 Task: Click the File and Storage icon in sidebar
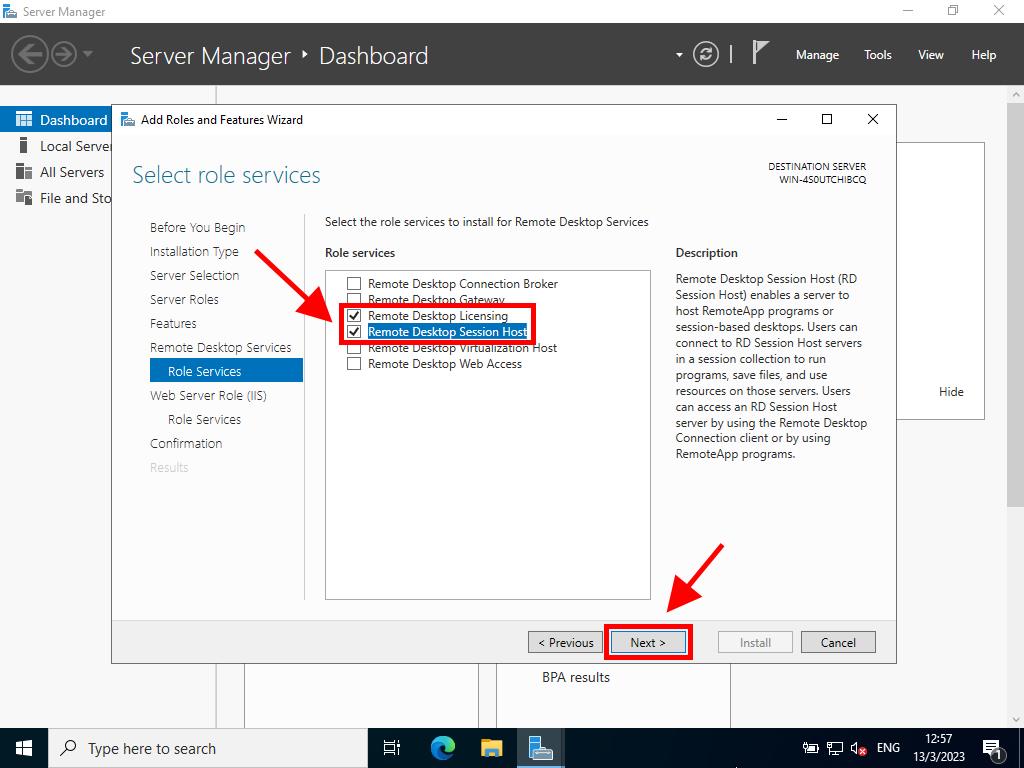pos(24,197)
